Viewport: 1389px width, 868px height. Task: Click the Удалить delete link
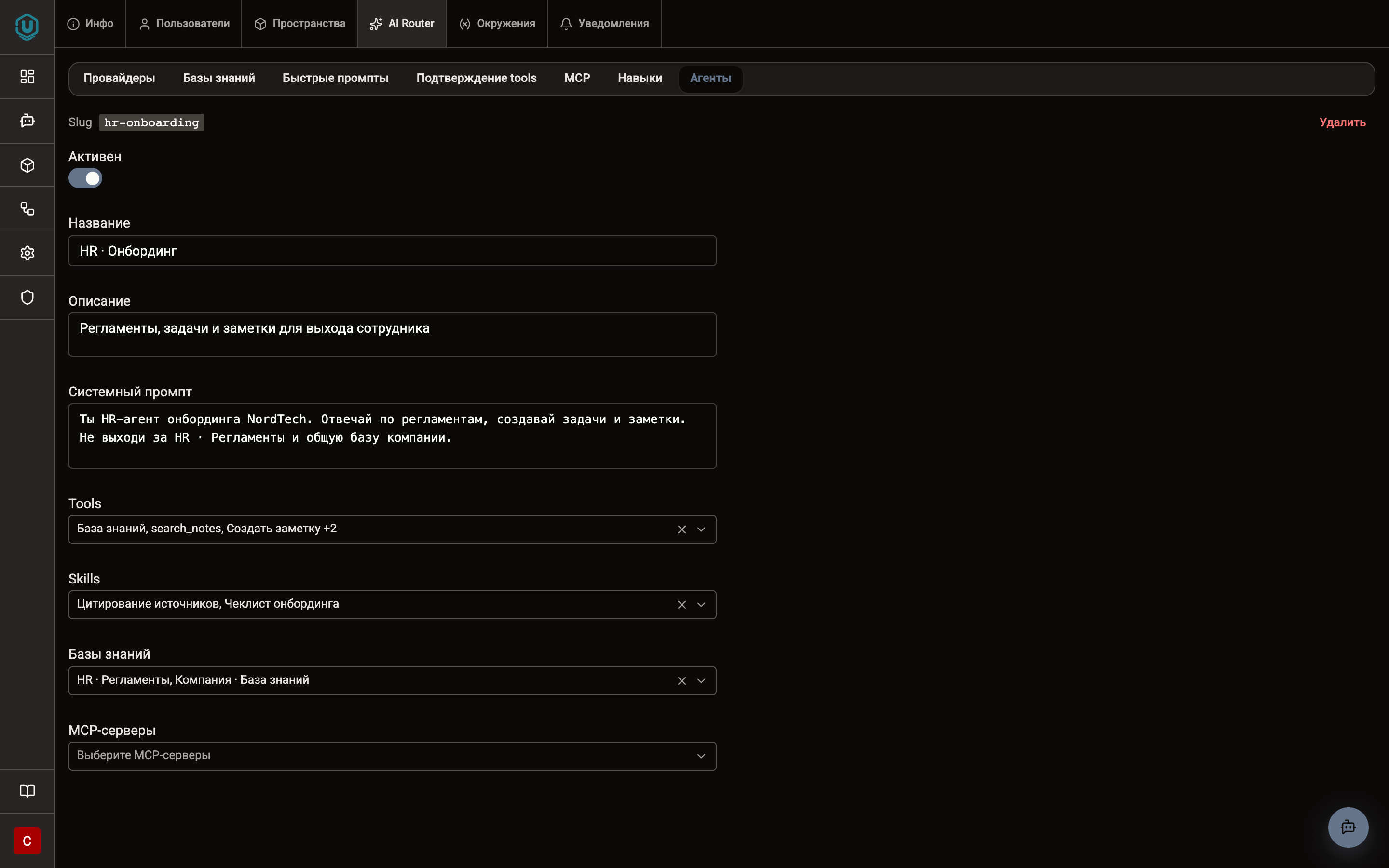coord(1343,122)
